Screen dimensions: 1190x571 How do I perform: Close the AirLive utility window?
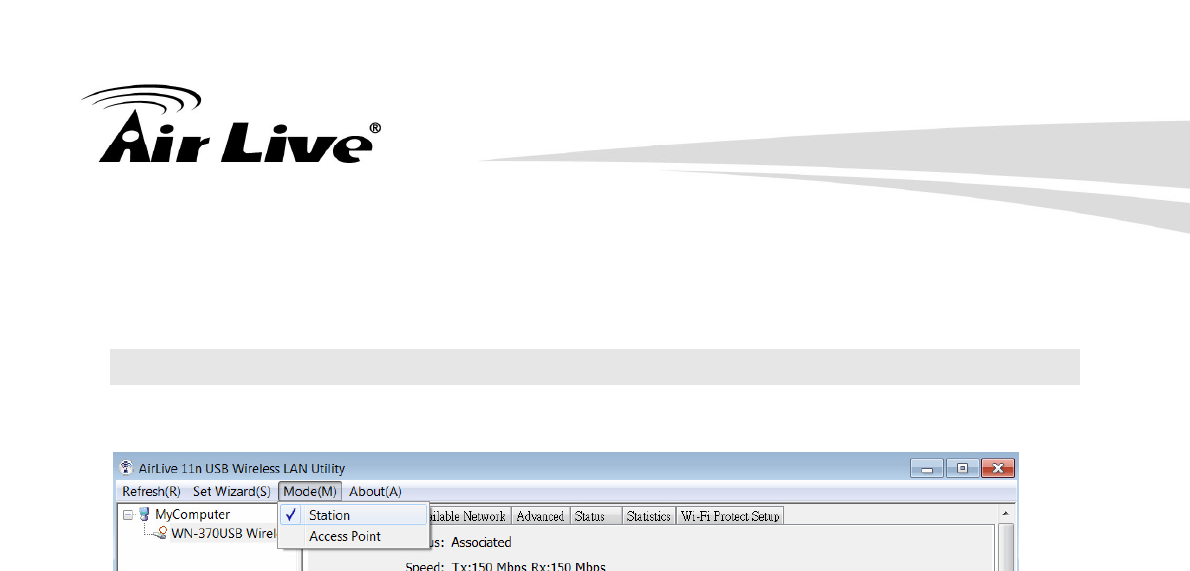point(998,468)
